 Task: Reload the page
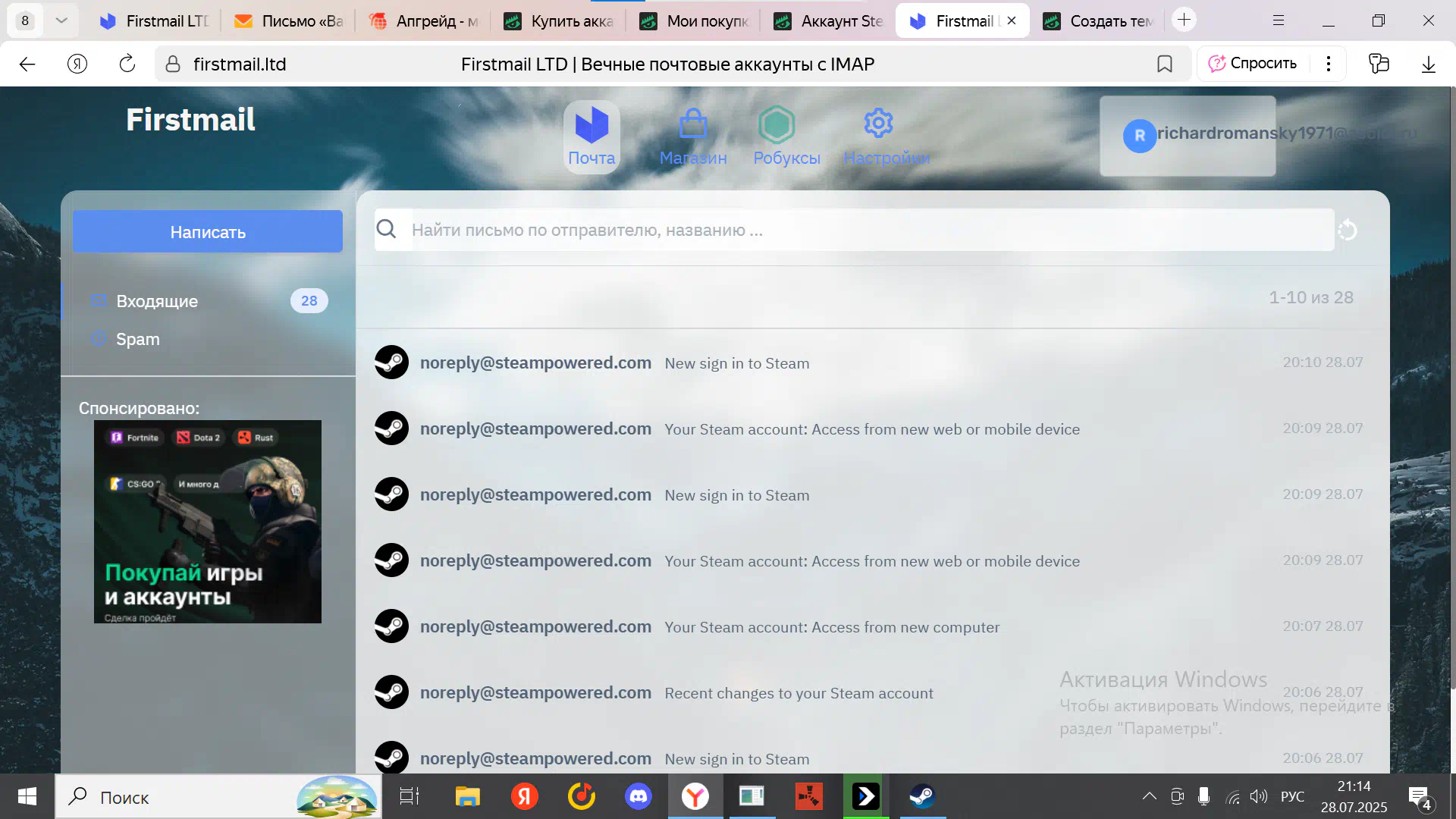coord(127,64)
